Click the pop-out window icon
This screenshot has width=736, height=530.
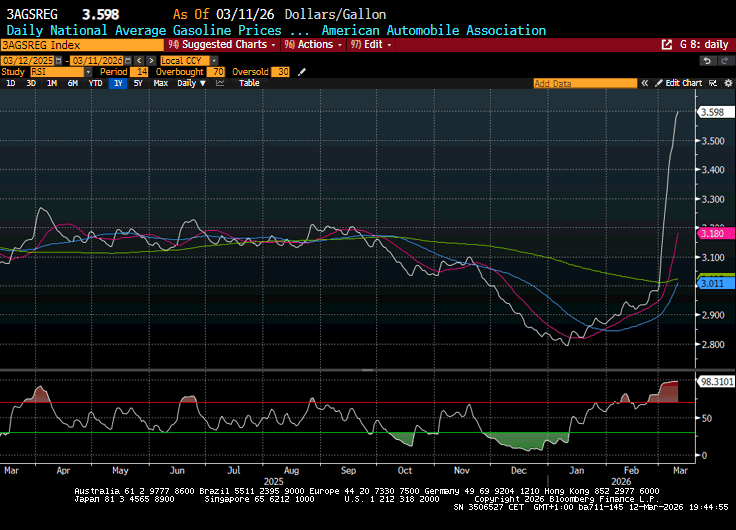(668, 45)
